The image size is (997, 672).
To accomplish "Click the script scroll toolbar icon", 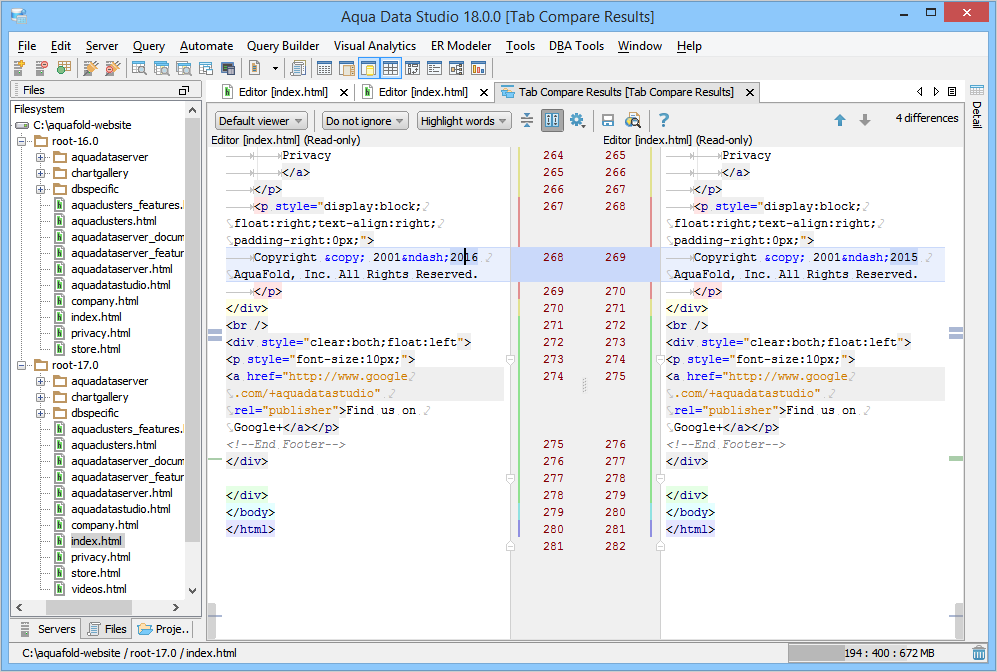I will pyautogui.click(x=298, y=68).
